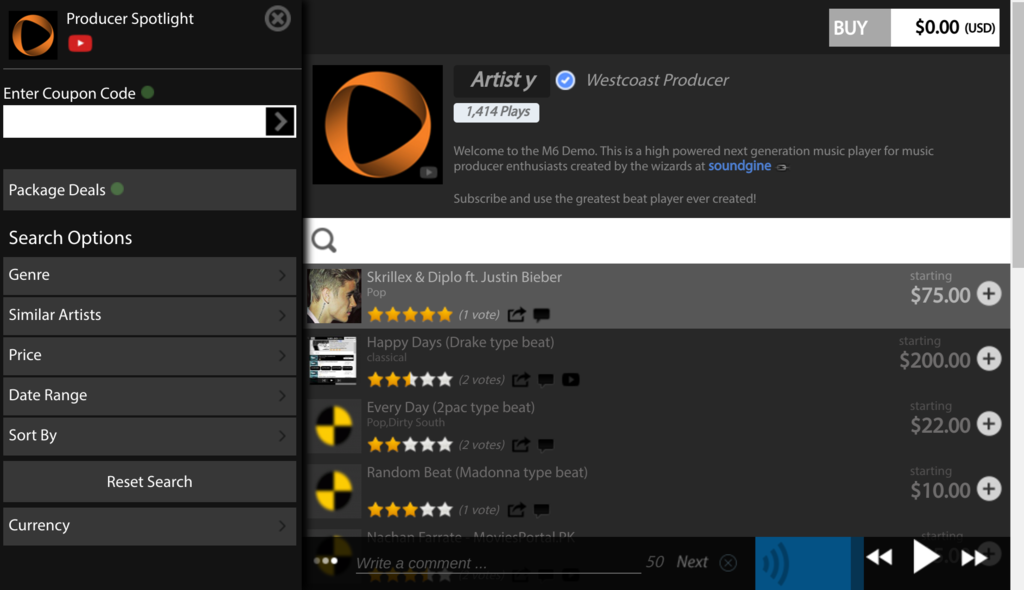Open comments for Happy Days track
The width and height of the screenshot is (1024, 590).
pyautogui.click(x=545, y=380)
